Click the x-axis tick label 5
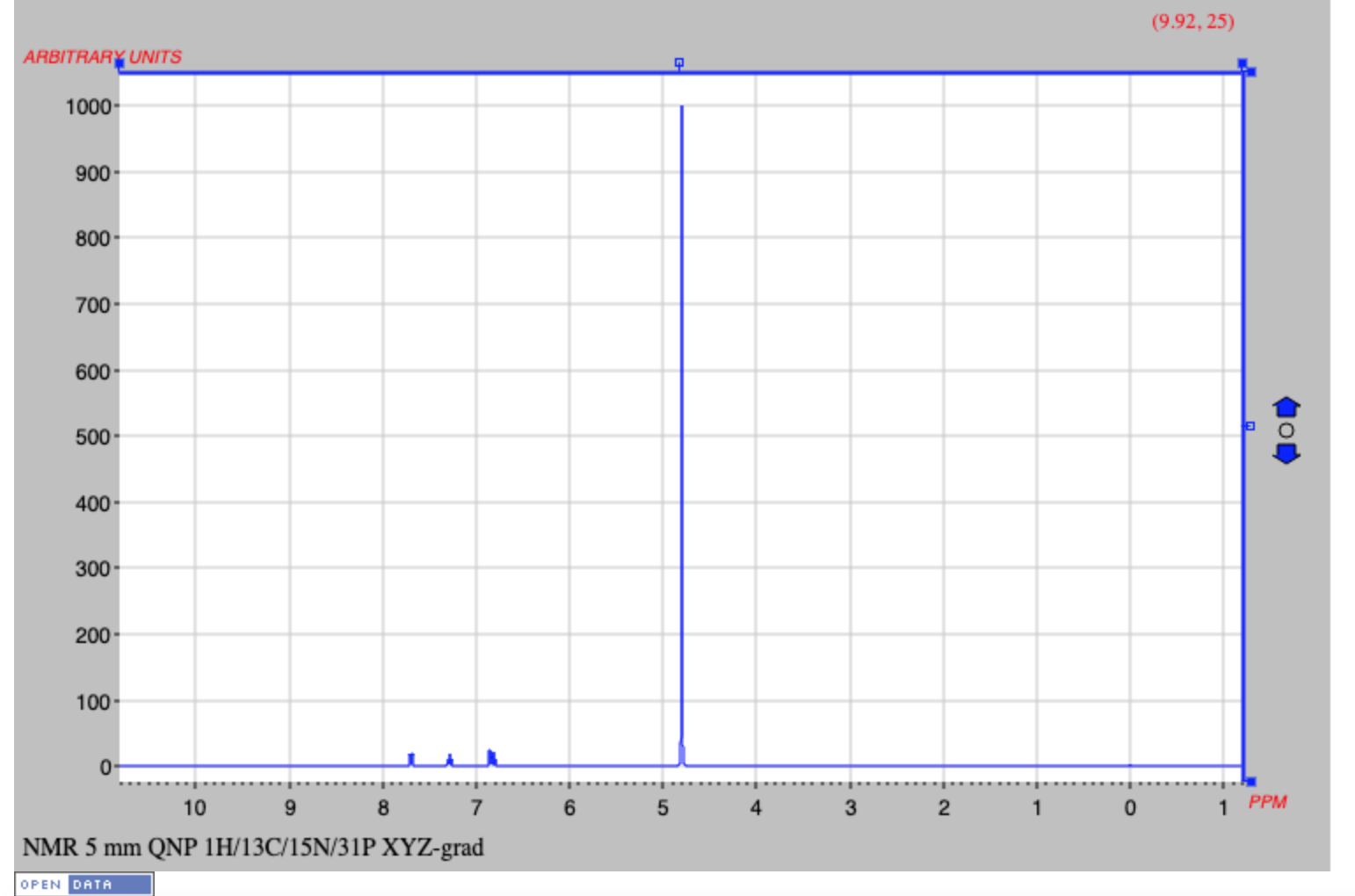 [663, 808]
